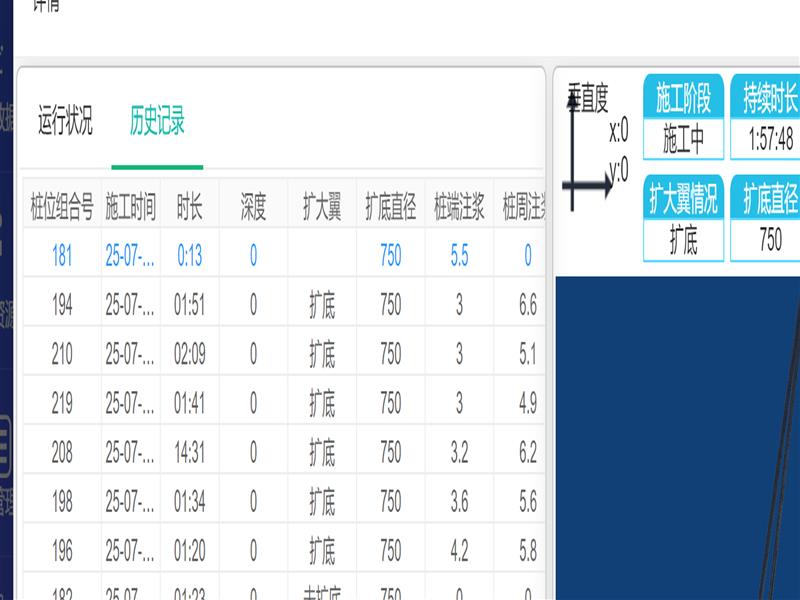Click the 施工阶段 status card

[x=683, y=118]
